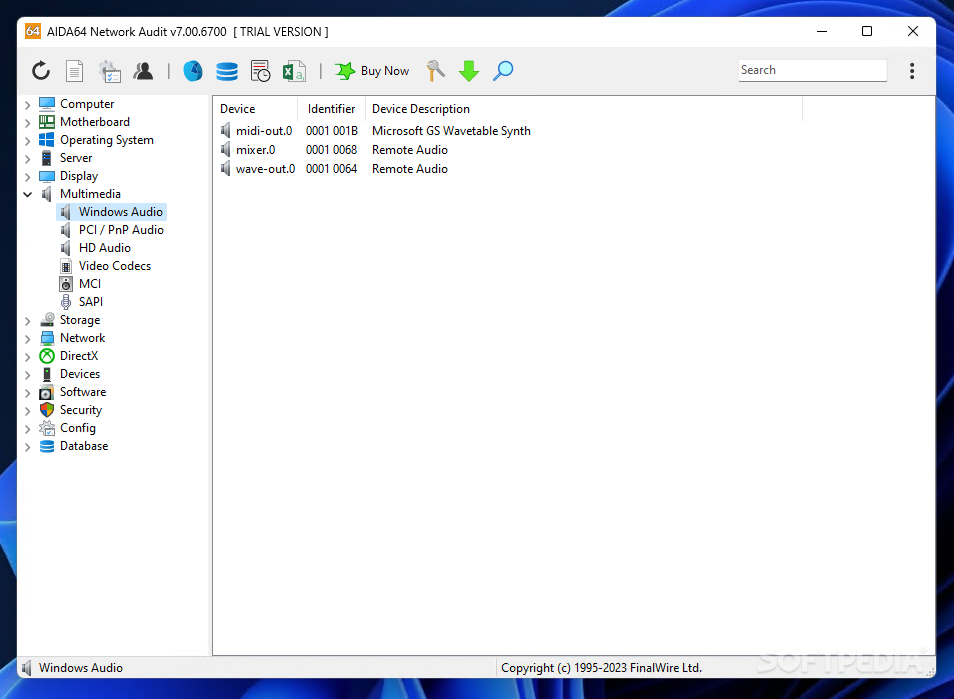Select the Video Codecs film icon
954x699 pixels.
(x=66, y=266)
